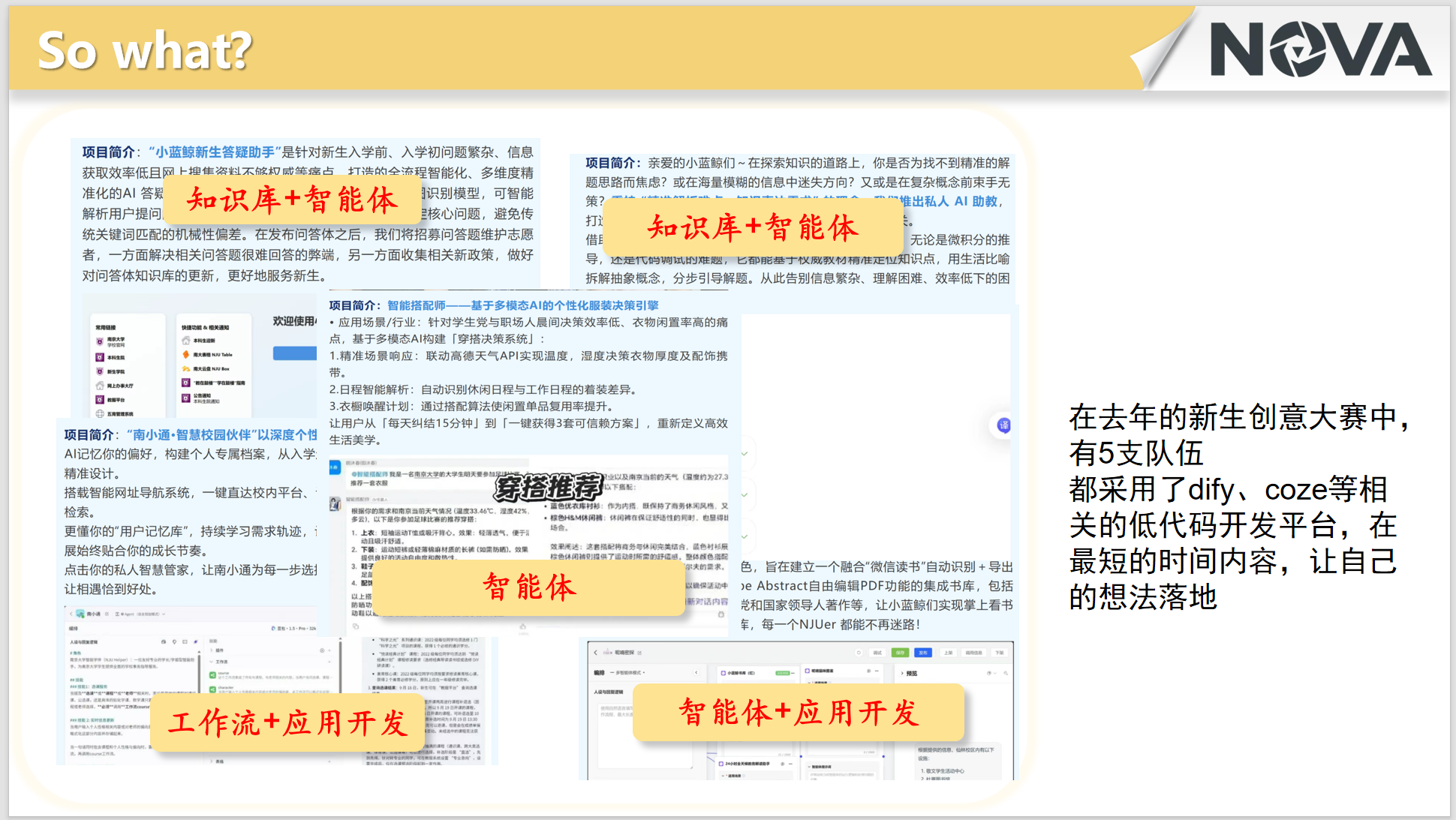Screen dimensions: 1456x820
Task: Click the 穿搭推荐 sticker text
Action: click(547, 488)
